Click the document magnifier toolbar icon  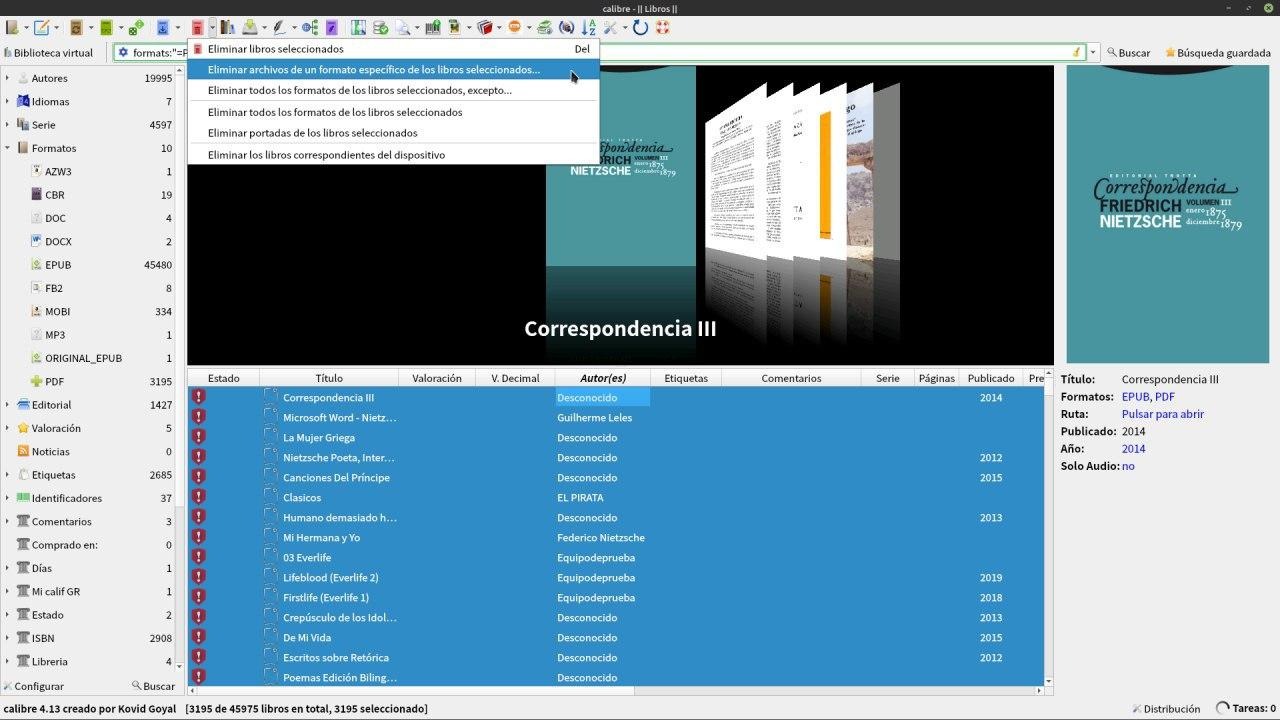point(402,28)
